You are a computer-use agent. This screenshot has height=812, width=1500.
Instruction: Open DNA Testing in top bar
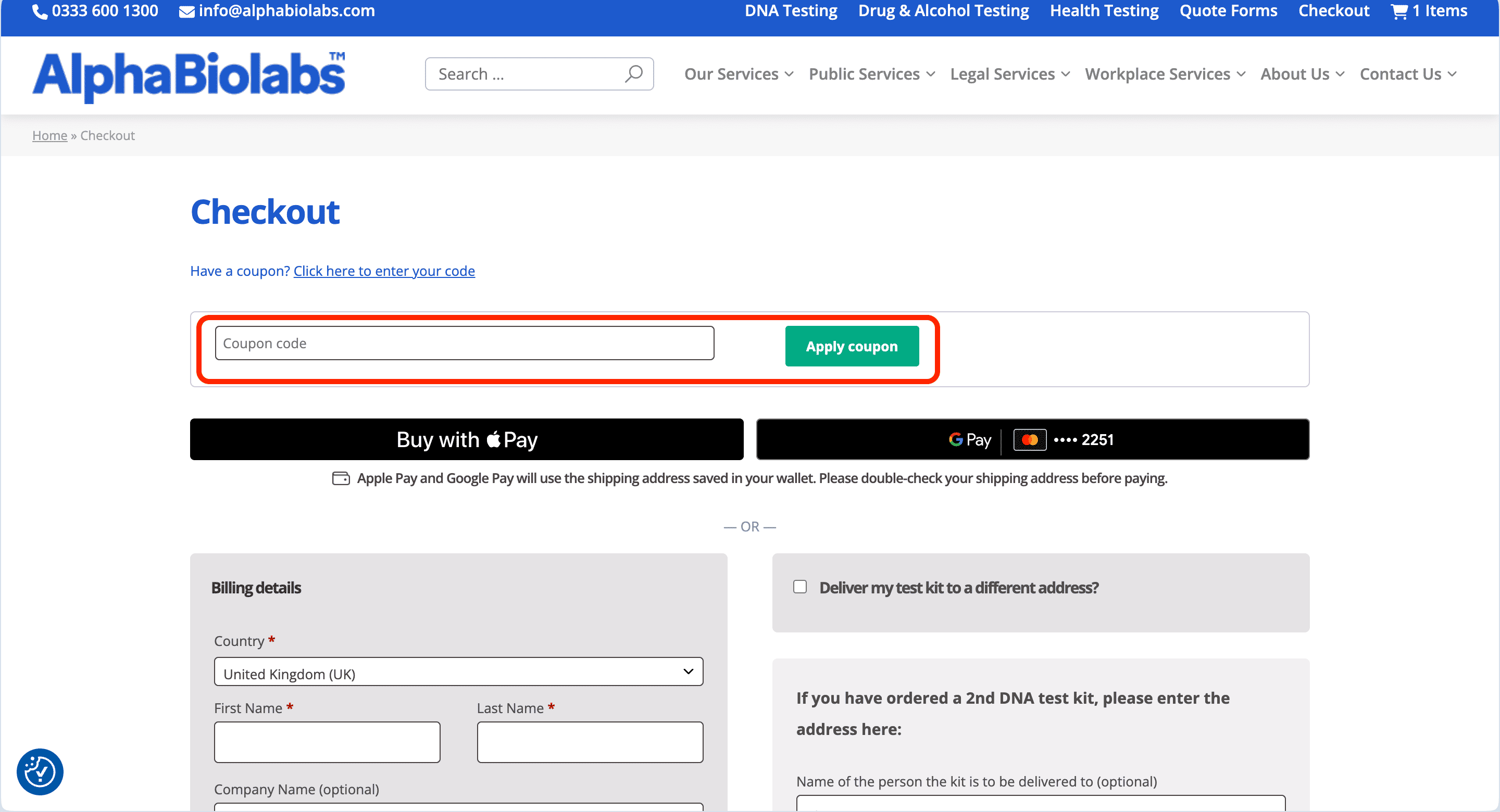[791, 11]
